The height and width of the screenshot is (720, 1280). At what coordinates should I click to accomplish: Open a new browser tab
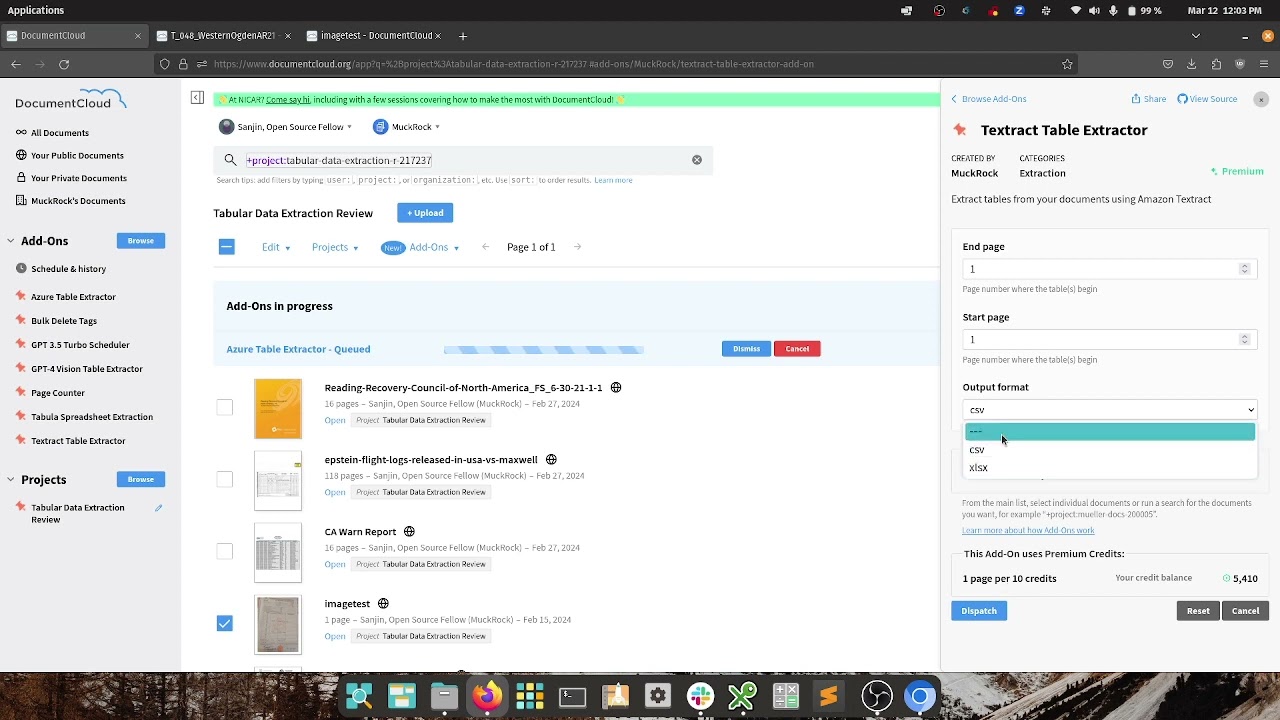click(462, 36)
